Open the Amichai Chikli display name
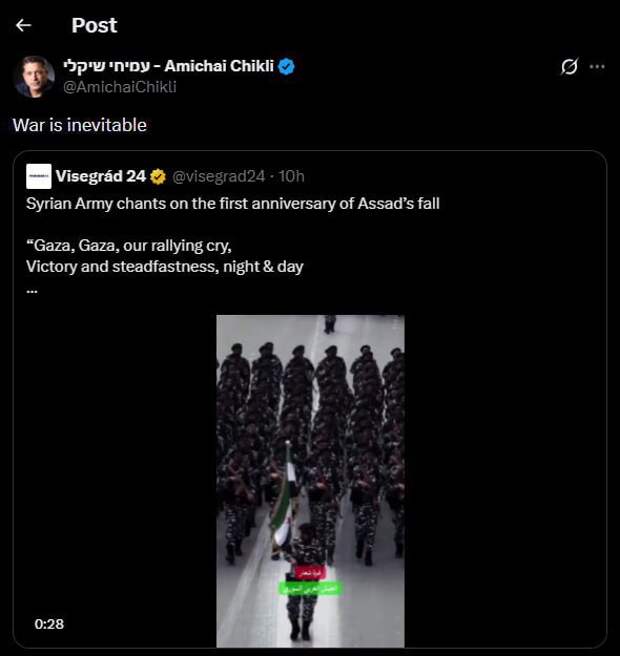Viewport: 620px width, 656px height. [x=168, y=67]
